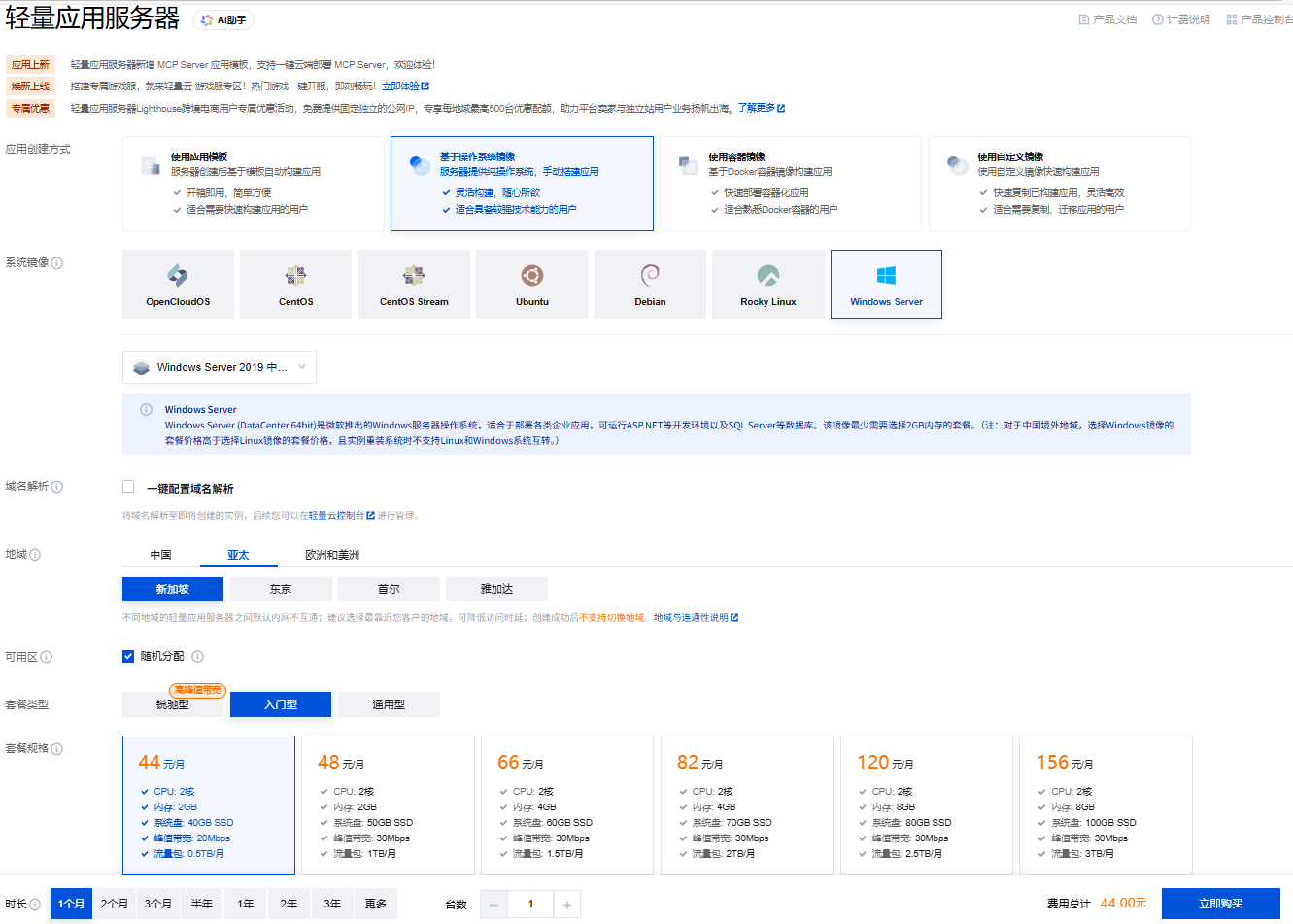Screen dimensions: 1293x924
Task: Click the help icon next to 随机分配
Action: point(197,656)
